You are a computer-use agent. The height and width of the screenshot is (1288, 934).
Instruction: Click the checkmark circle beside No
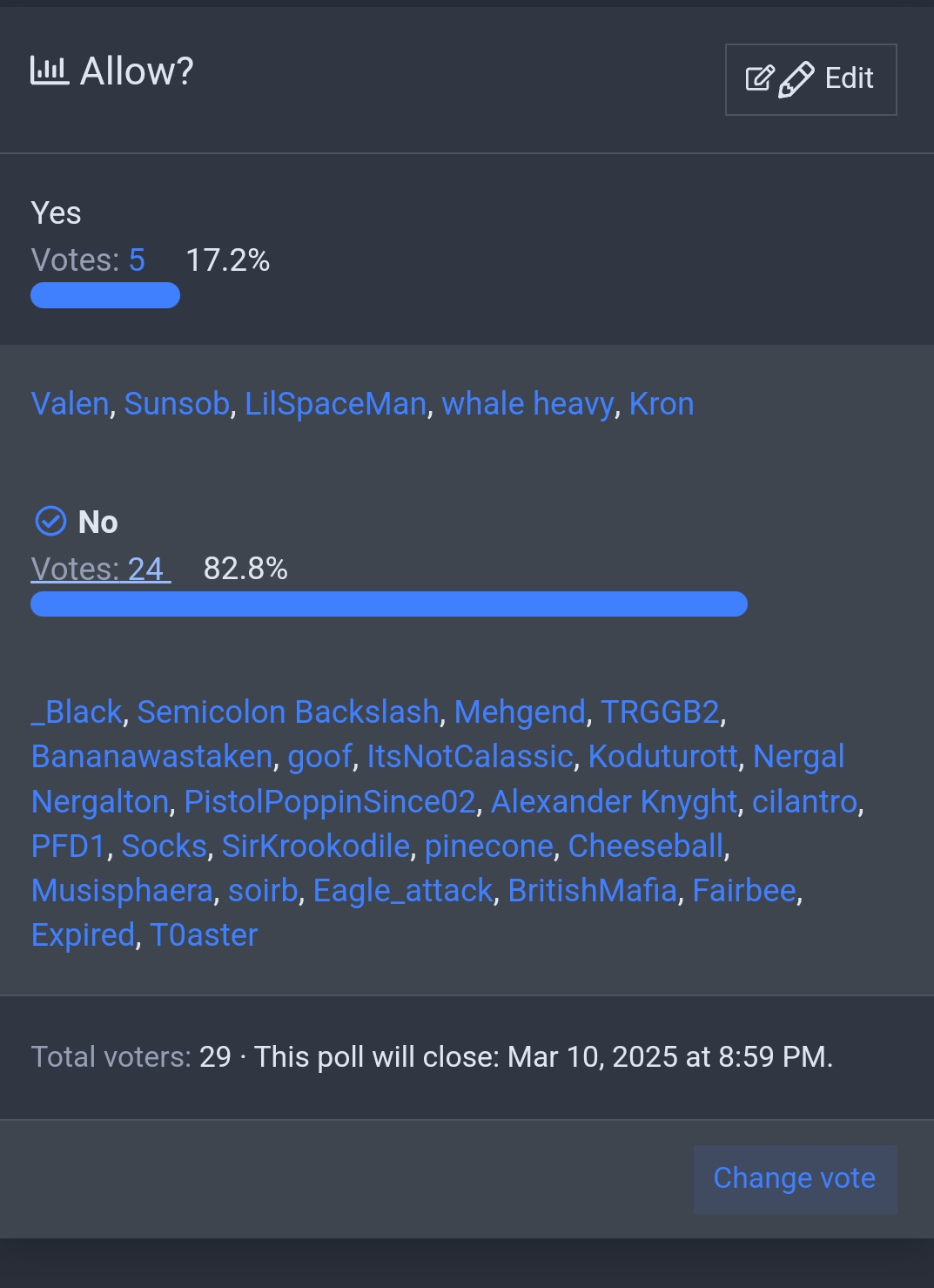50,522
